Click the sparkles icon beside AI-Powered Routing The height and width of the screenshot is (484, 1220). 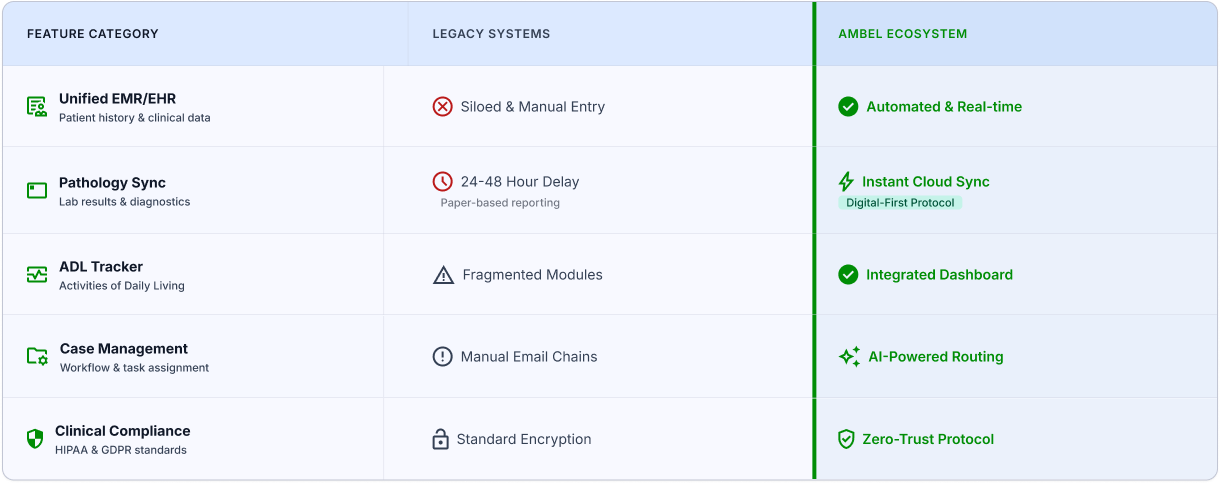tap(849, 356)
